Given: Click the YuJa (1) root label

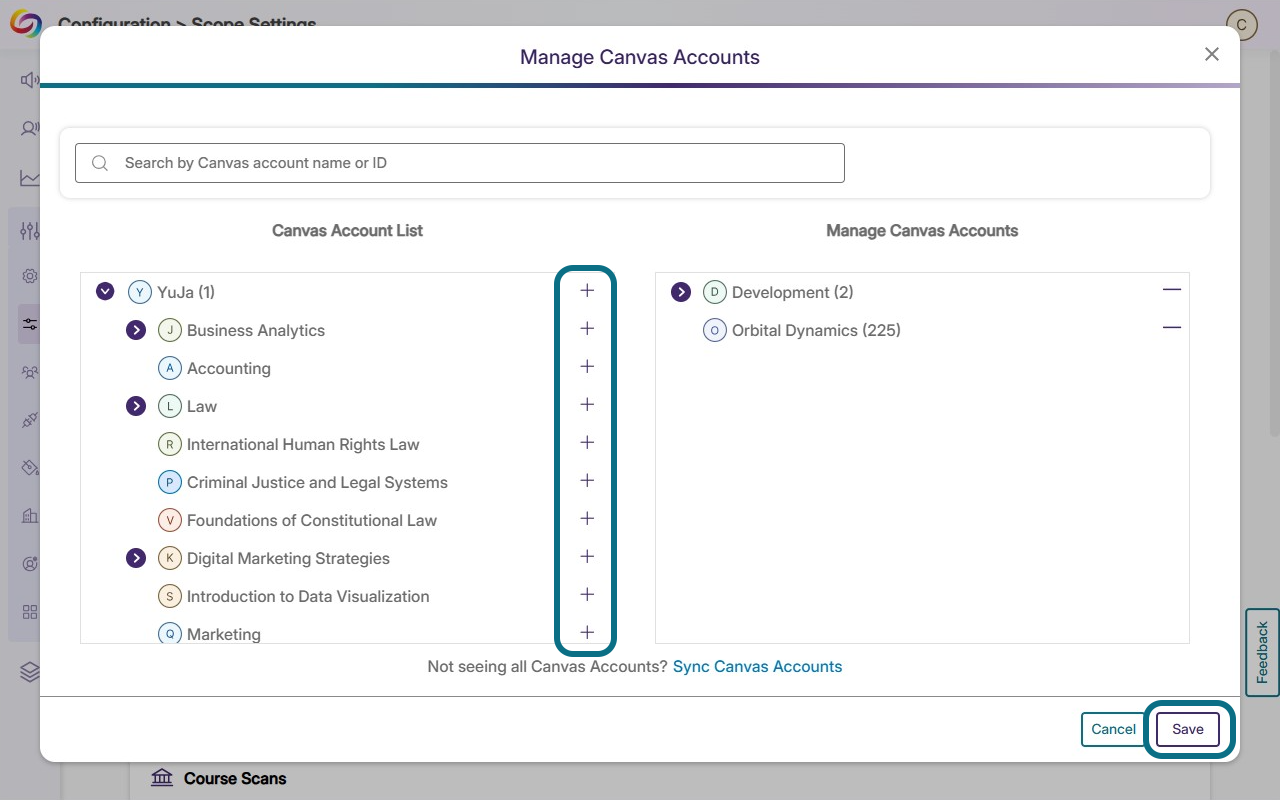Looking at the screenshot, I should 186,292.
